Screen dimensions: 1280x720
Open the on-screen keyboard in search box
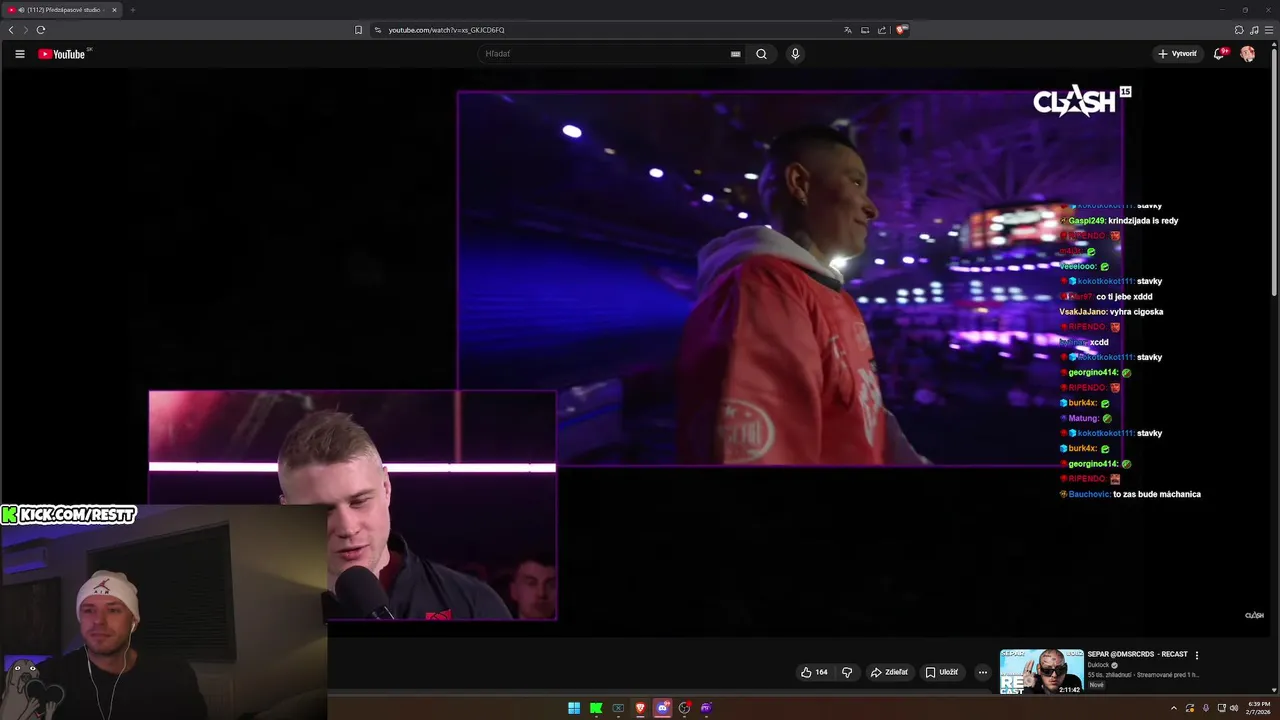click(x=736, y=54)
